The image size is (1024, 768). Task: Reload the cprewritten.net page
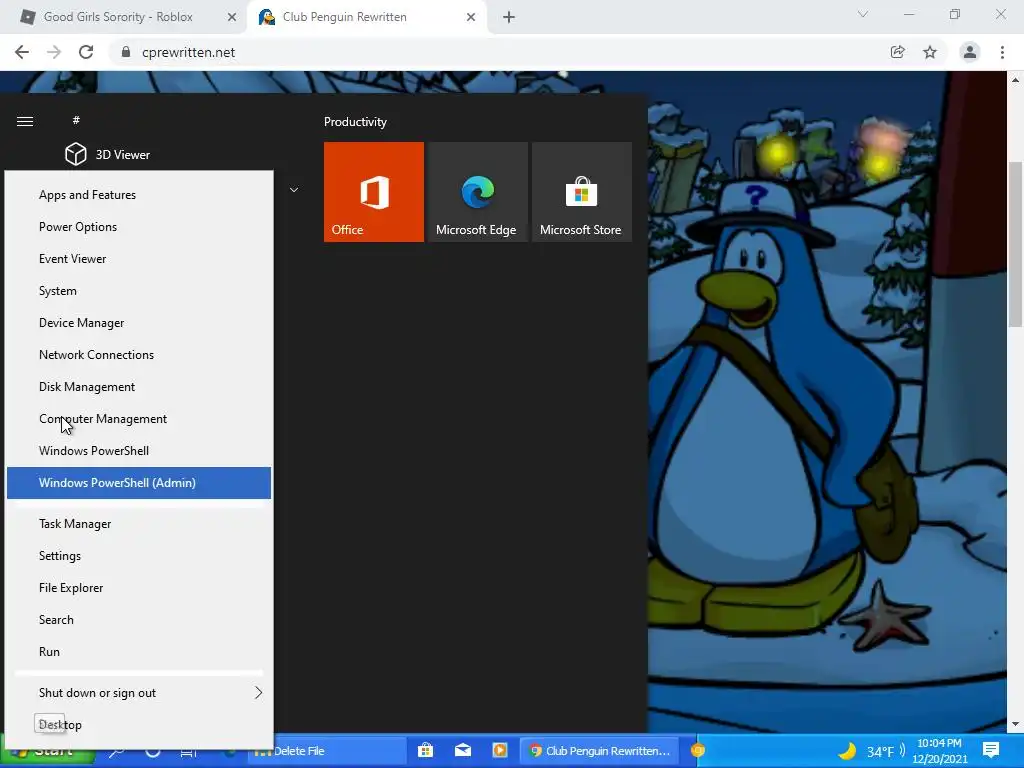[86, 52]
